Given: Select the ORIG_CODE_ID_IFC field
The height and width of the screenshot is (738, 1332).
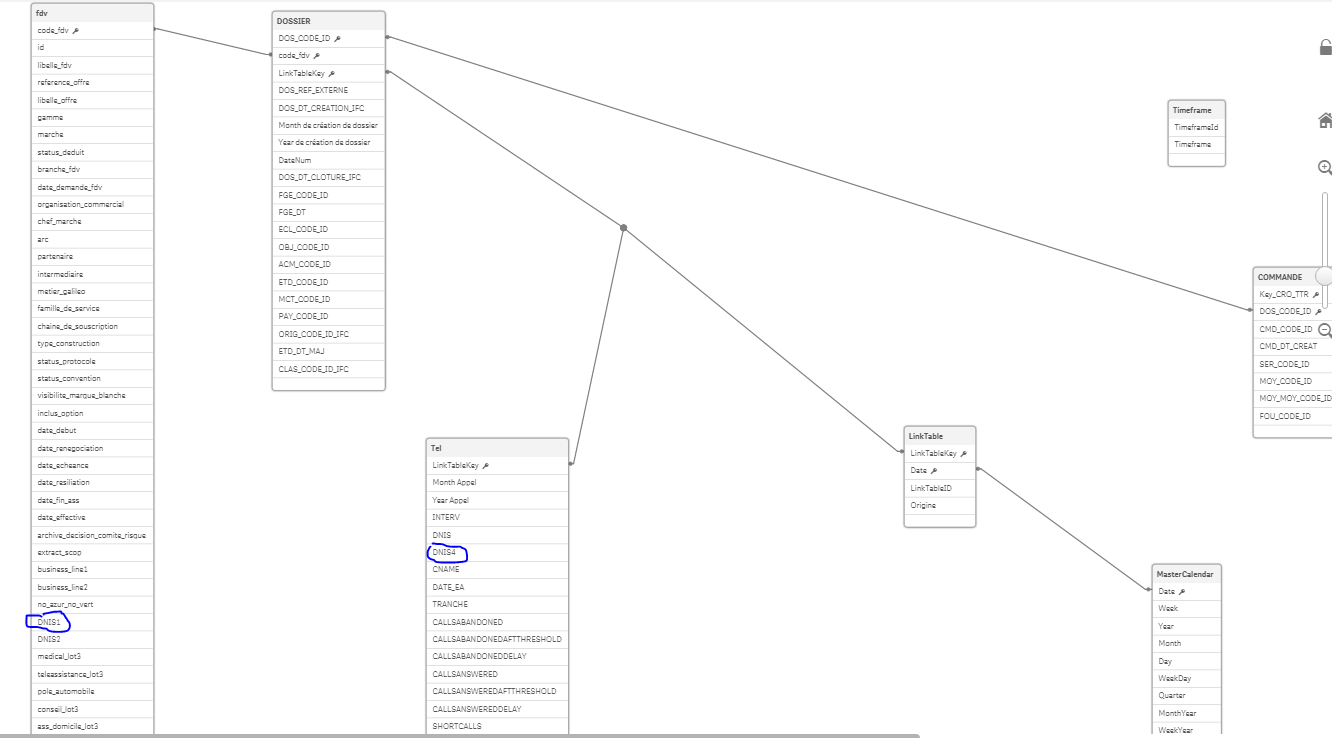Looking at the screenshot, I should tap(329, 334).
